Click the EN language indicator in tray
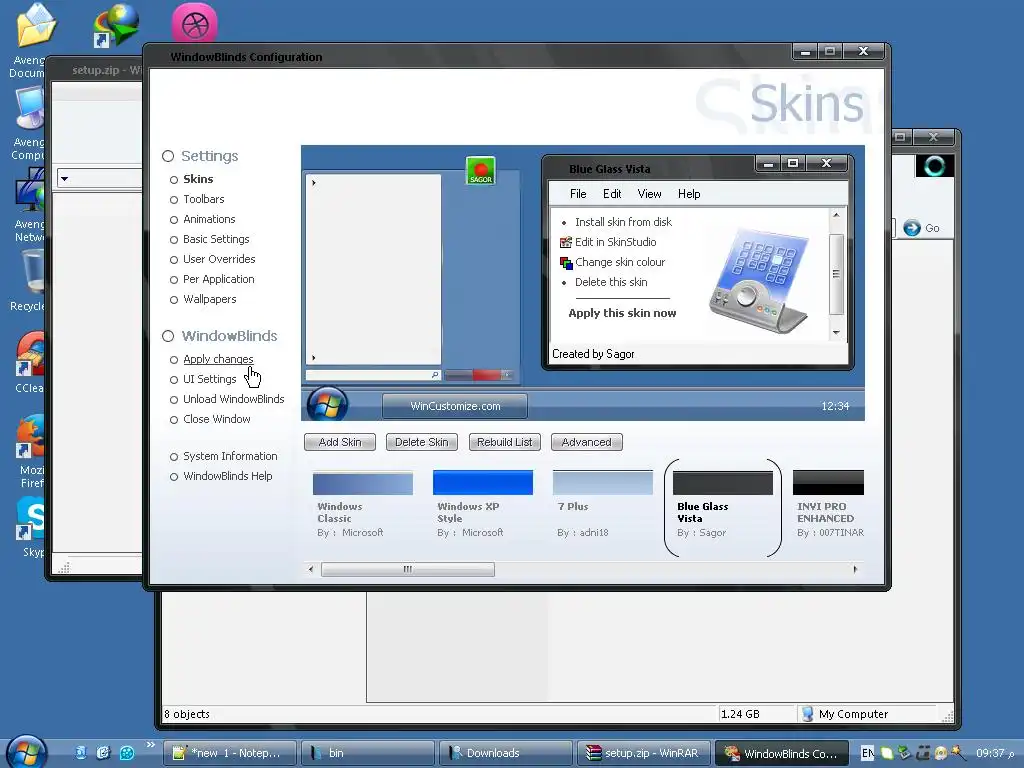Viewport: 1024px width, 768px height. (x=867, y=753)
